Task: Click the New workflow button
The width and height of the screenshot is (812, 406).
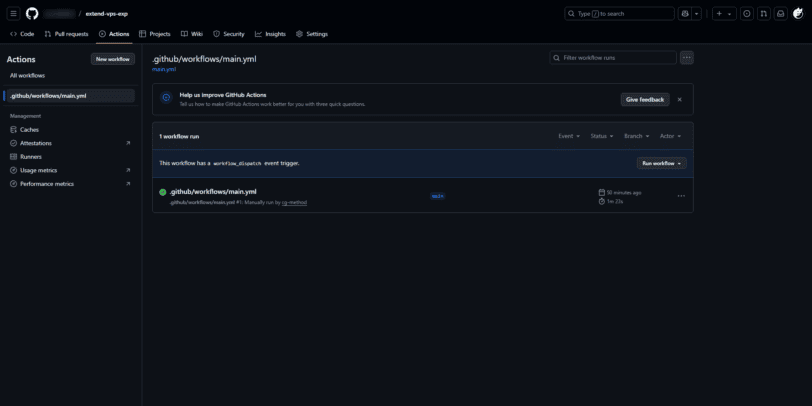Action: click(113, 59)
